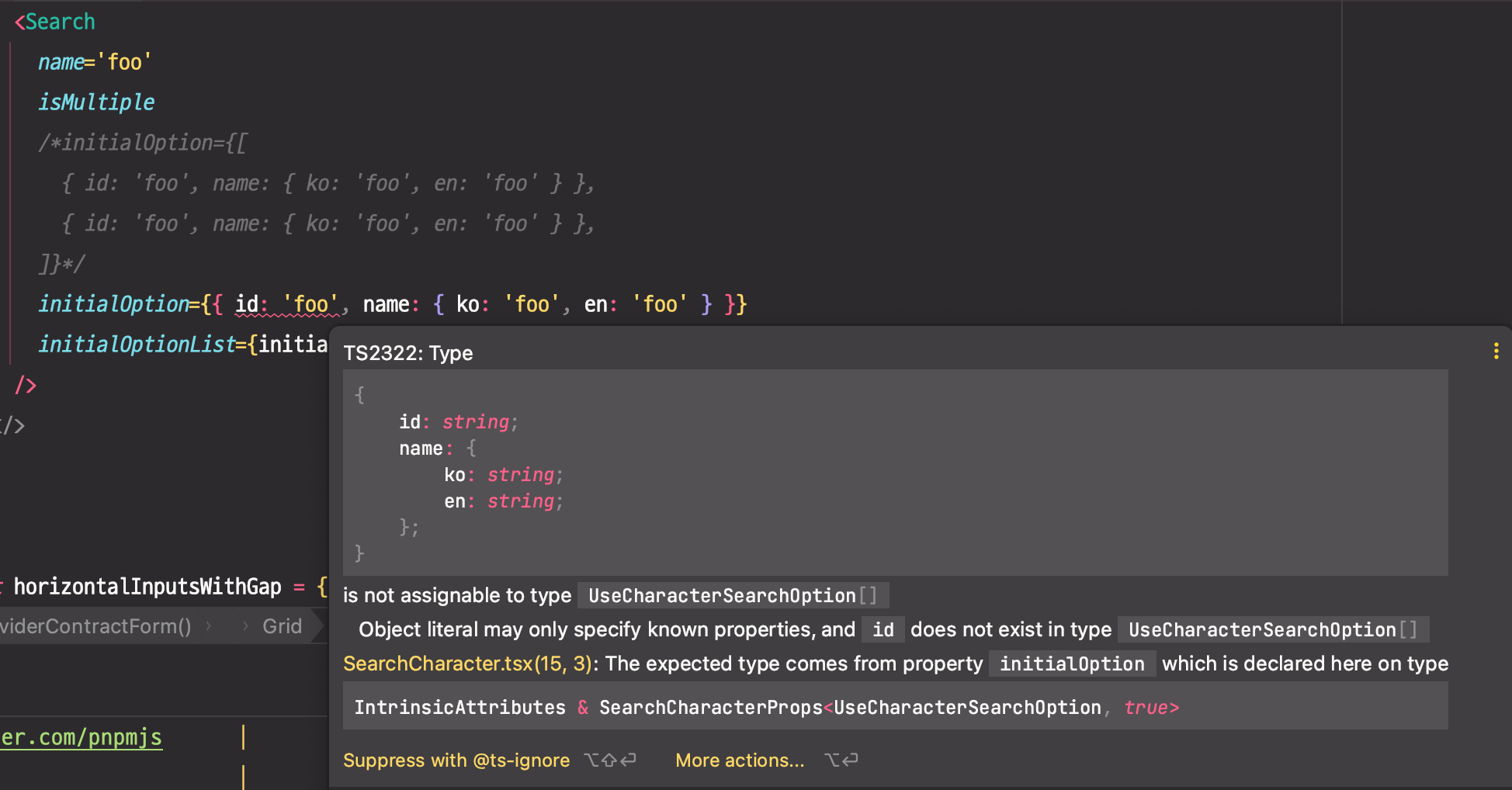Click the initialOption chip in the tooltip
Image resolution: width=1512 pixels, height=790 pixels.
1072,664
